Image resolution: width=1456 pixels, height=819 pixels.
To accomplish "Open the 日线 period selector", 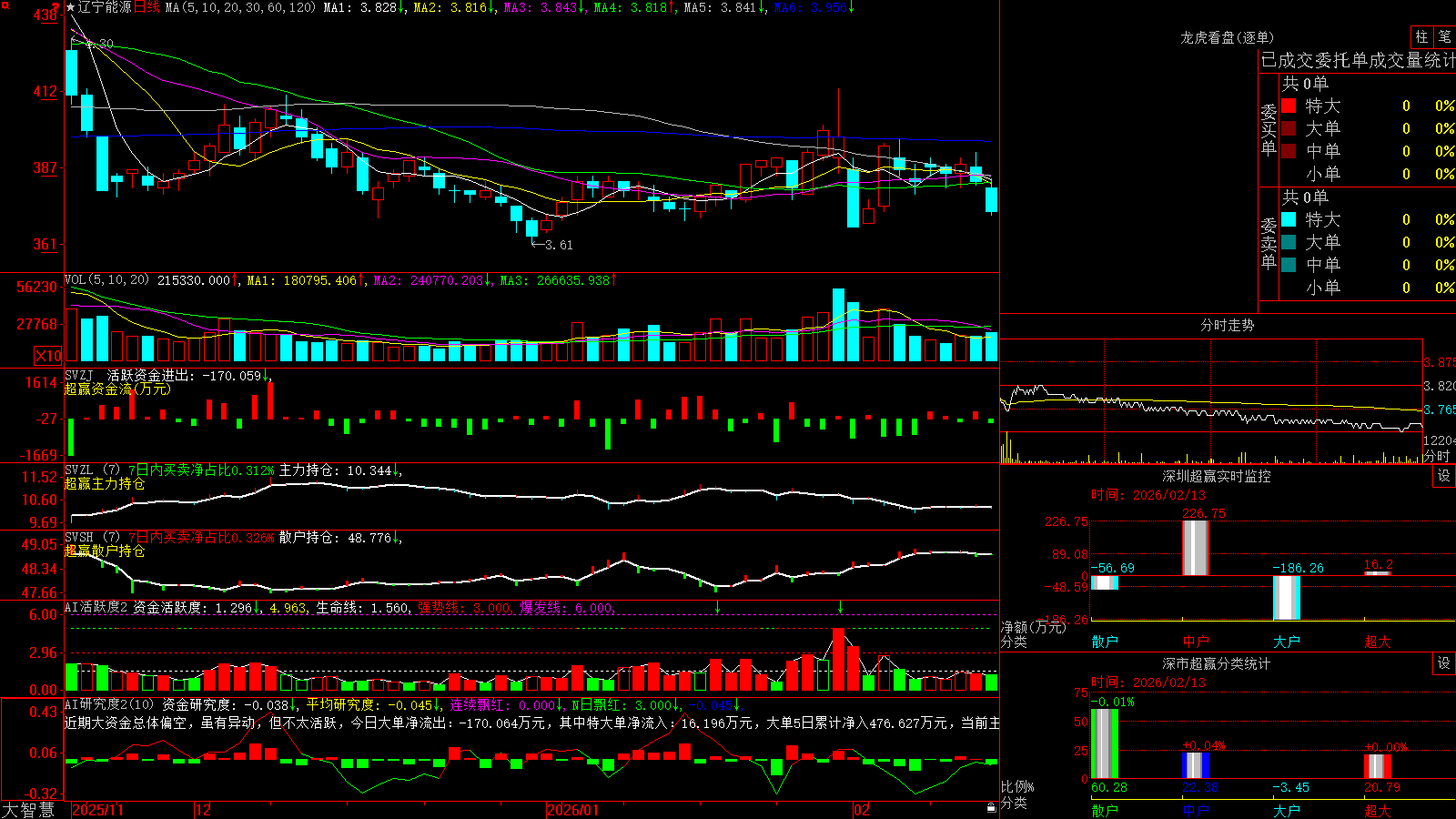I will (147, 7).
